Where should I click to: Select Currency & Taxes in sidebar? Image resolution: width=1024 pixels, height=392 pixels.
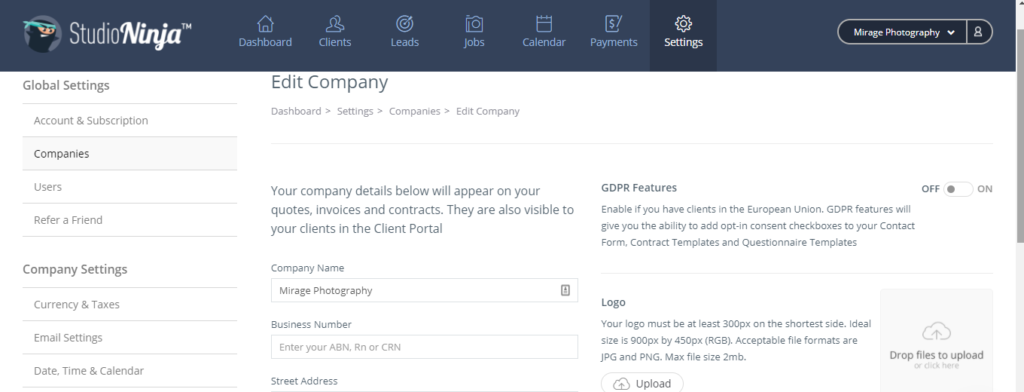tap(130, 304)
